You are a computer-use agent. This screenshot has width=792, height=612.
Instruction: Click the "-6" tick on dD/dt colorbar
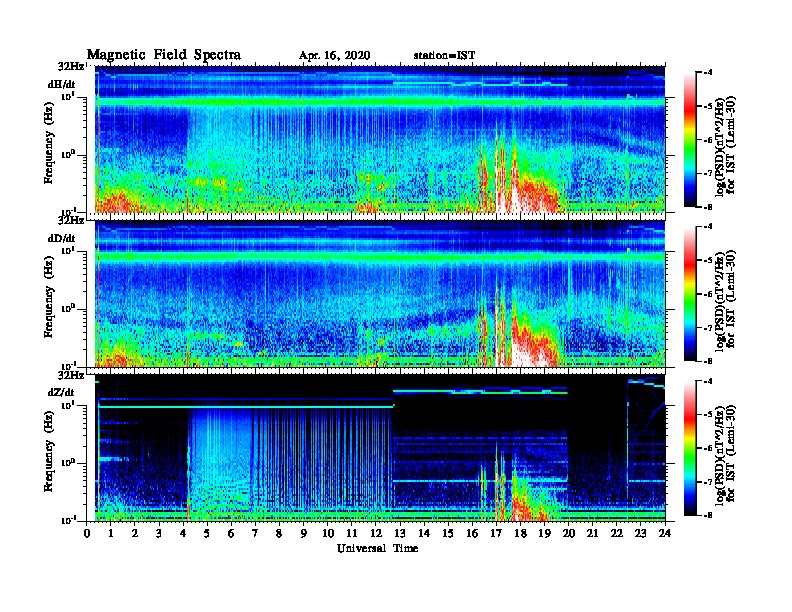(x=708, y=294)
